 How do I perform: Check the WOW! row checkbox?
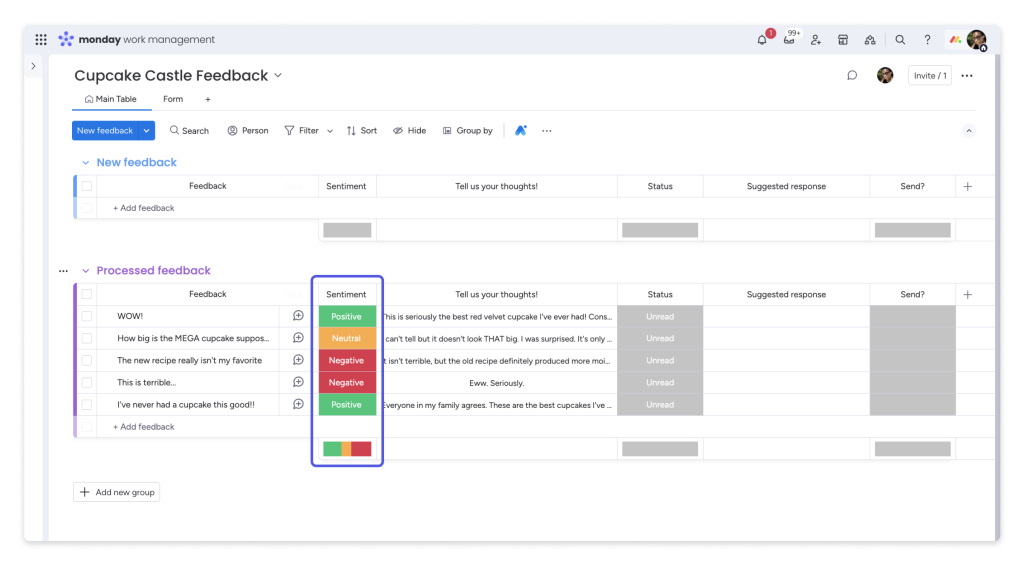[87, 316]
